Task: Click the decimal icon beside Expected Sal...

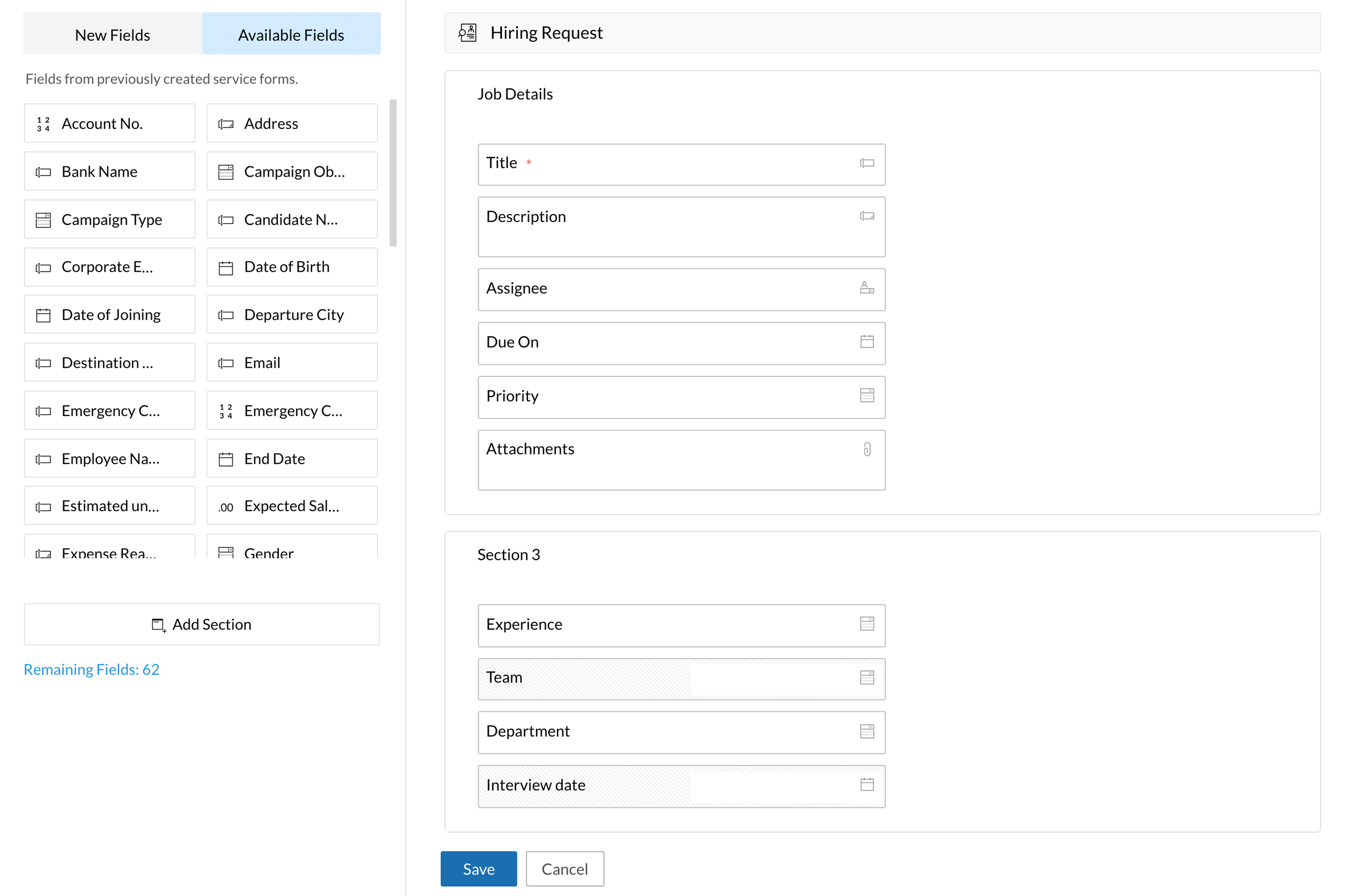Action: click(x=226, y=507)
